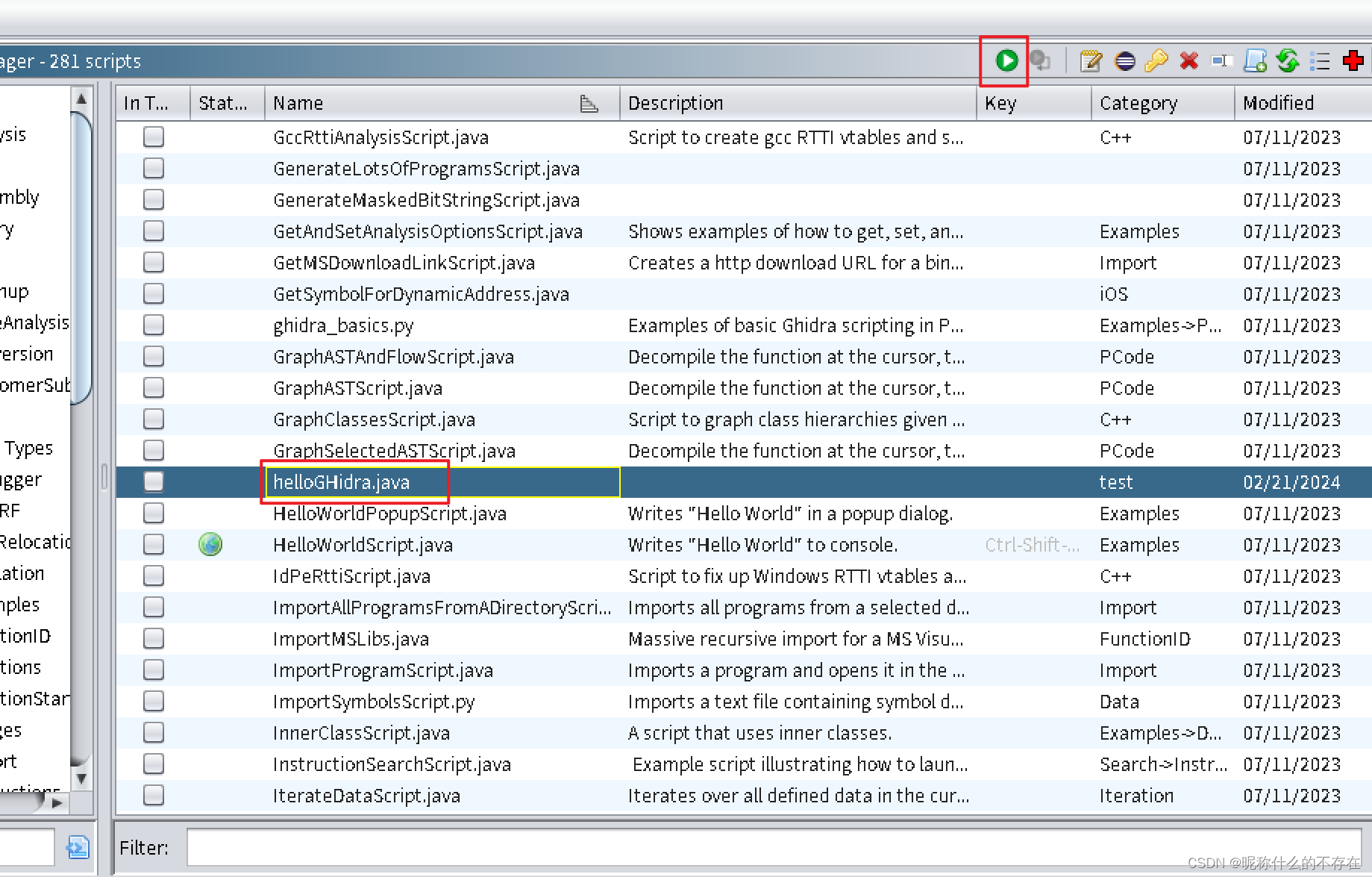
Task: Assign a key binding to the script
Action: tap(1156, 61)
